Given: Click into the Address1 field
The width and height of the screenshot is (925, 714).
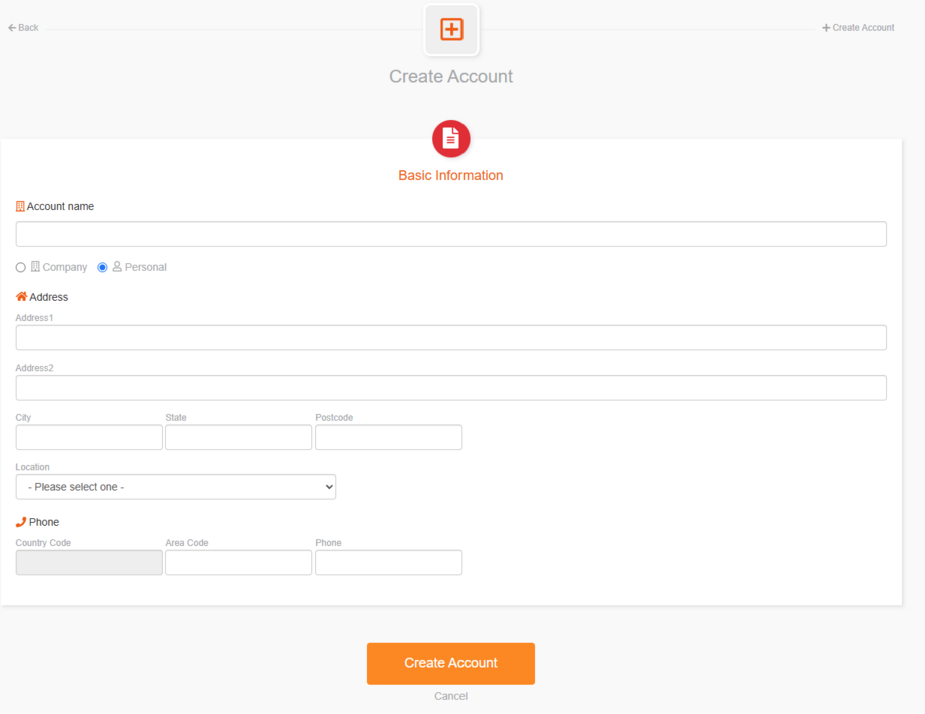Looking at the screenshot, I should 451,338.
